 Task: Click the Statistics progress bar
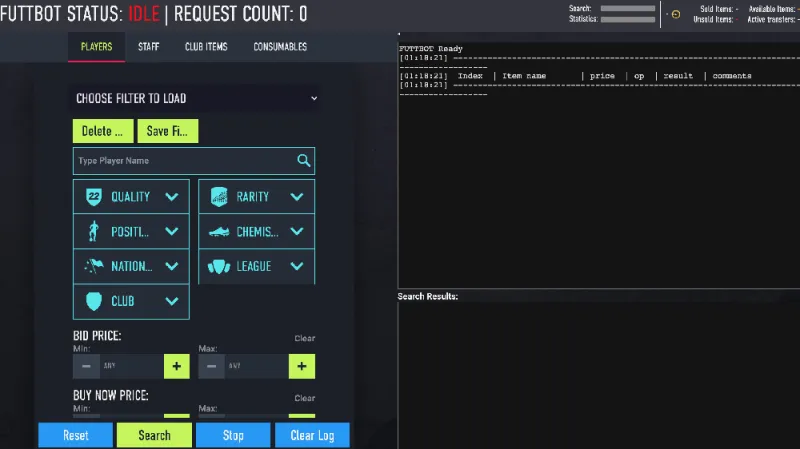click(x=628, y=19)
